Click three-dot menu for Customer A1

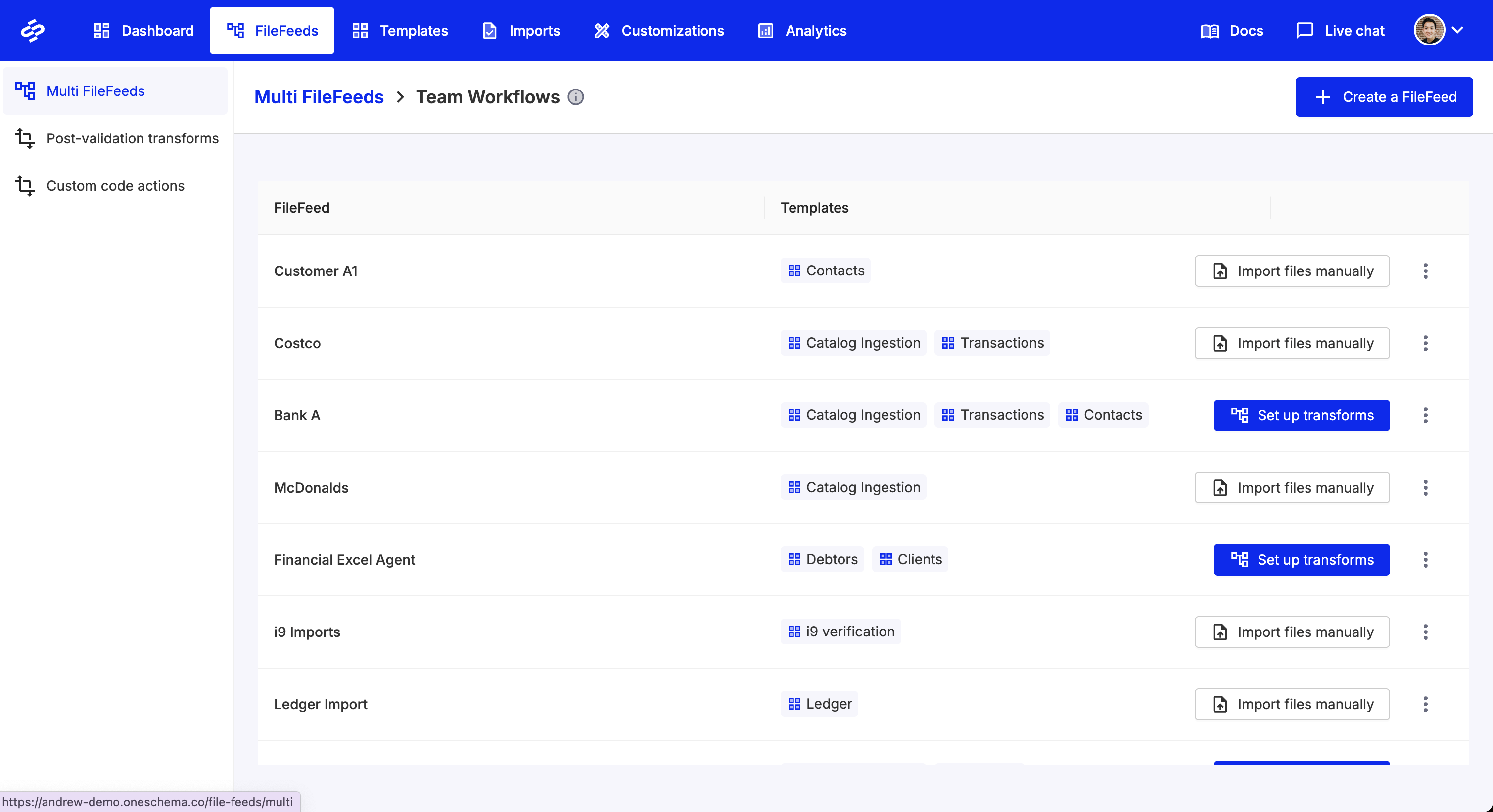1425,271
